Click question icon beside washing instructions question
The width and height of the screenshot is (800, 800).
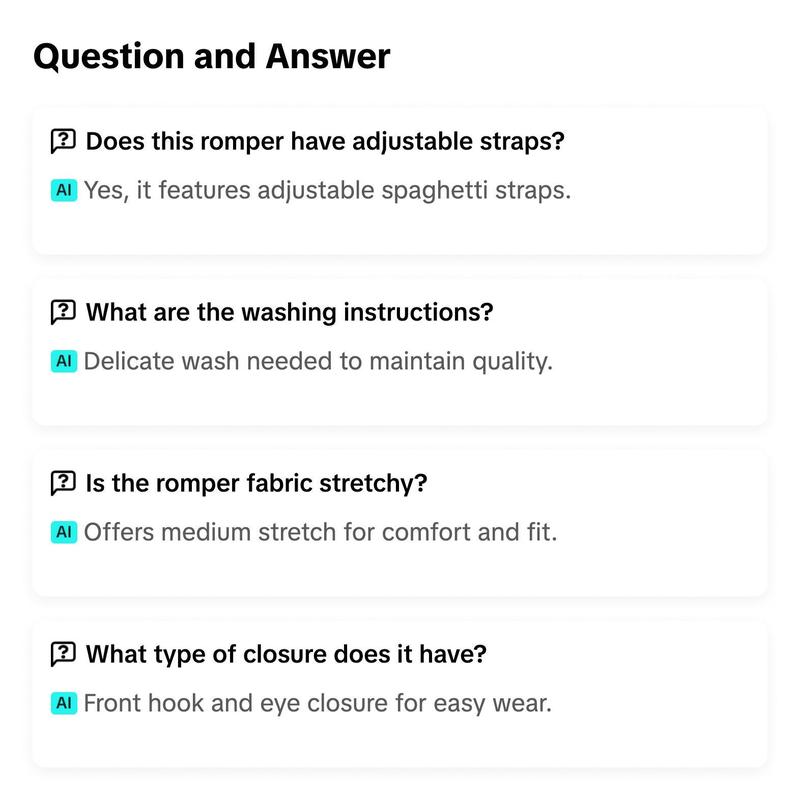(x=63, y=312)
